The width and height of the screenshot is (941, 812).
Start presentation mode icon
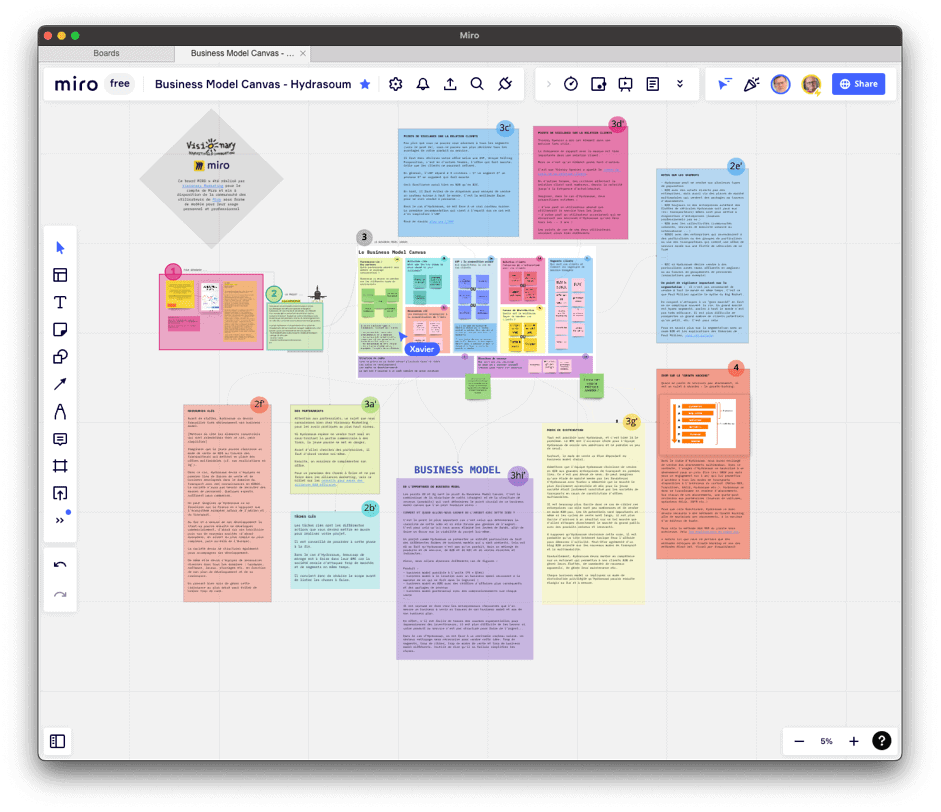[625, 84]
